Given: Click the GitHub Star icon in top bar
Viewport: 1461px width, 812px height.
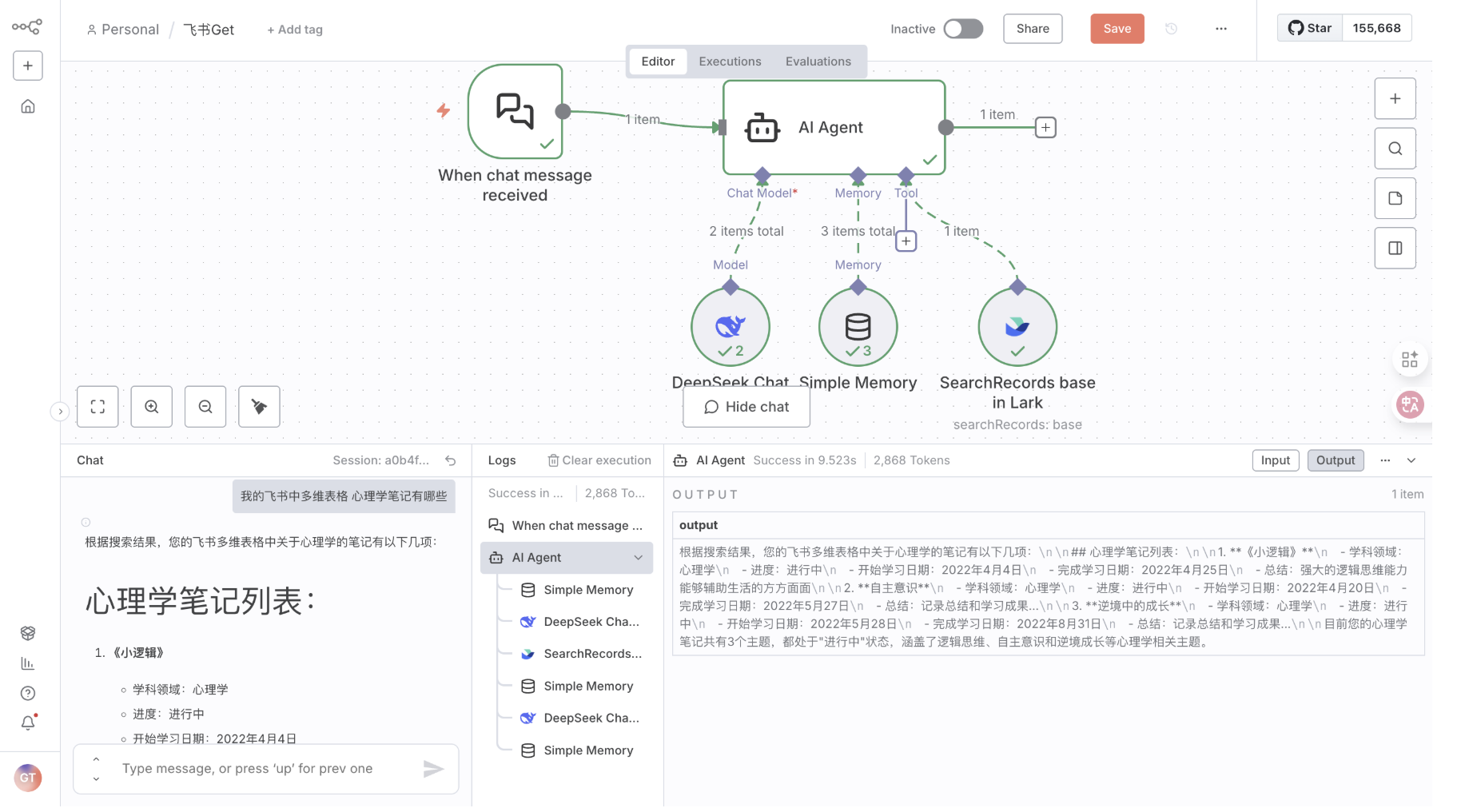Looking at the screenshot, I should pos(1296,27).
